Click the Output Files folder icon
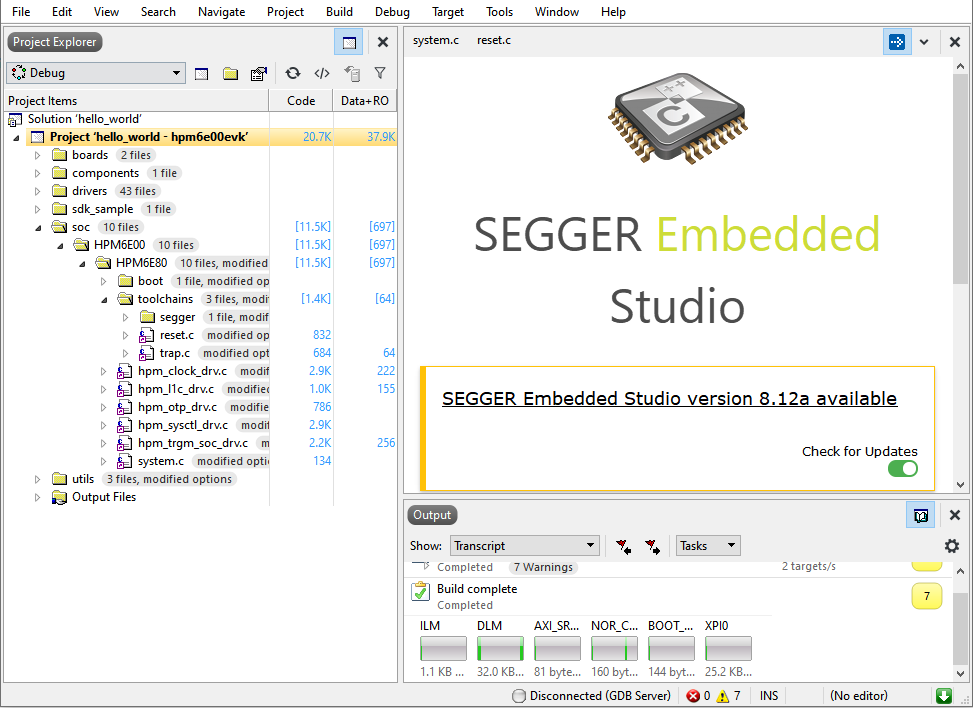 click(60, 498)
